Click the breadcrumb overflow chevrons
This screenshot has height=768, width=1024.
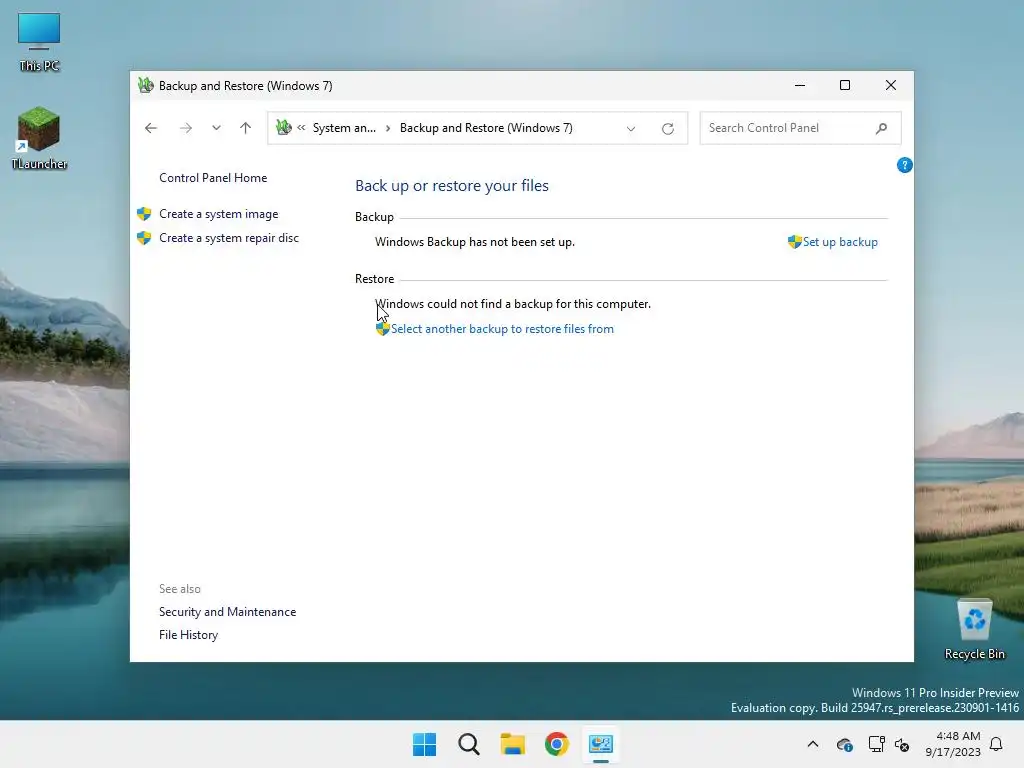[301, 128]
